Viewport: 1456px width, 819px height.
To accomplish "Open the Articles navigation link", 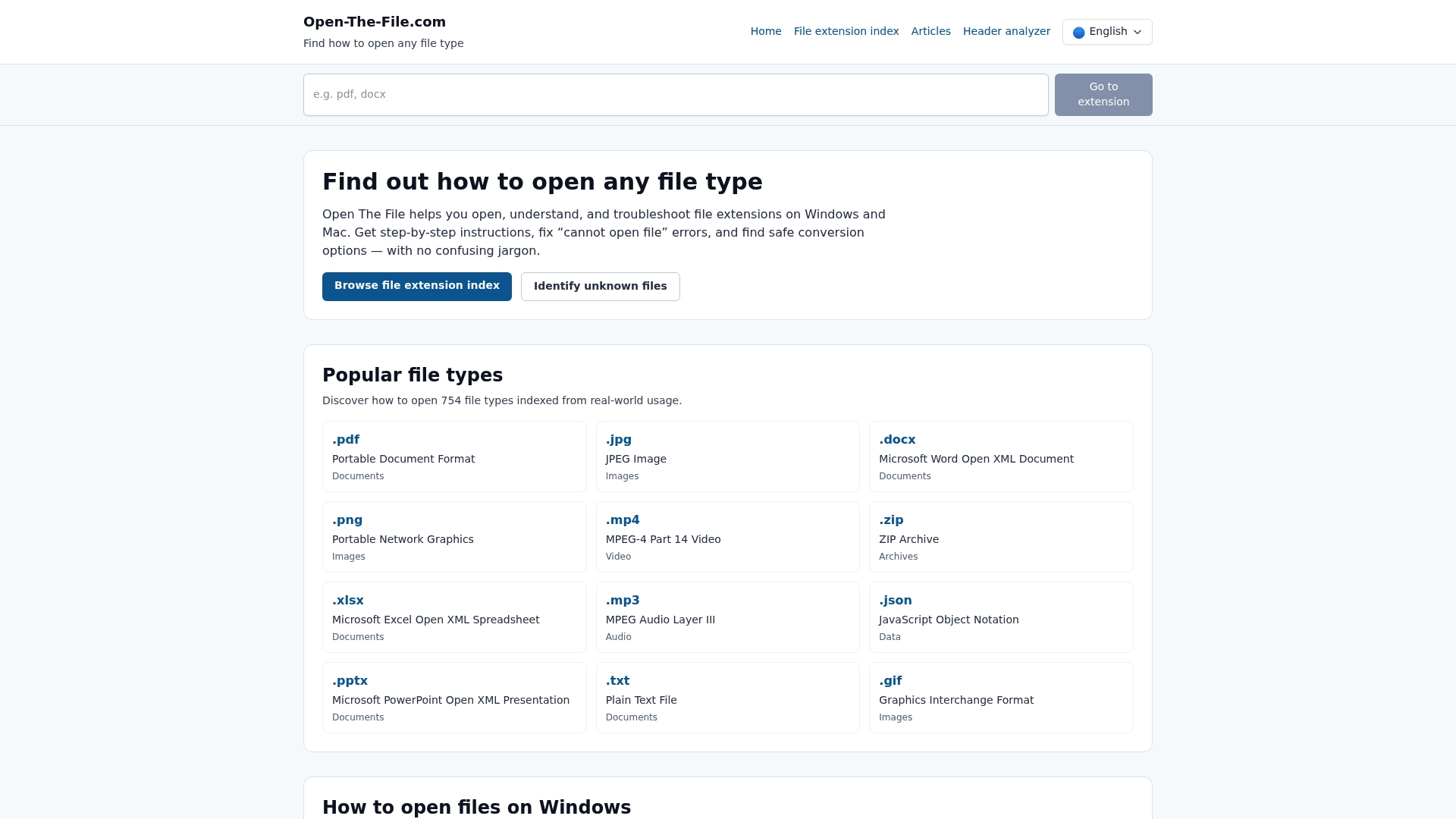I will pyautogui.click(x=930, y=31).
